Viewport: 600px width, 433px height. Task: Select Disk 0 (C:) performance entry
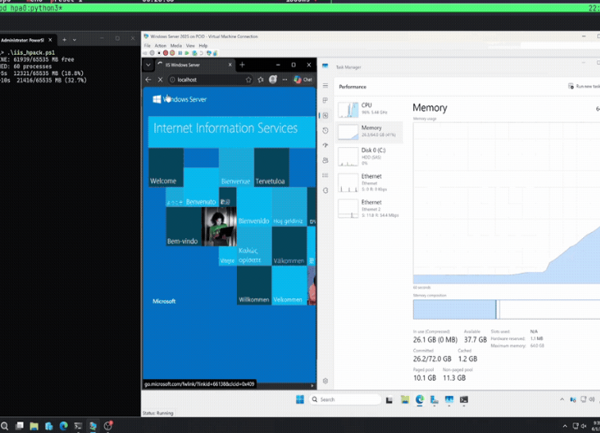point(369,157)
